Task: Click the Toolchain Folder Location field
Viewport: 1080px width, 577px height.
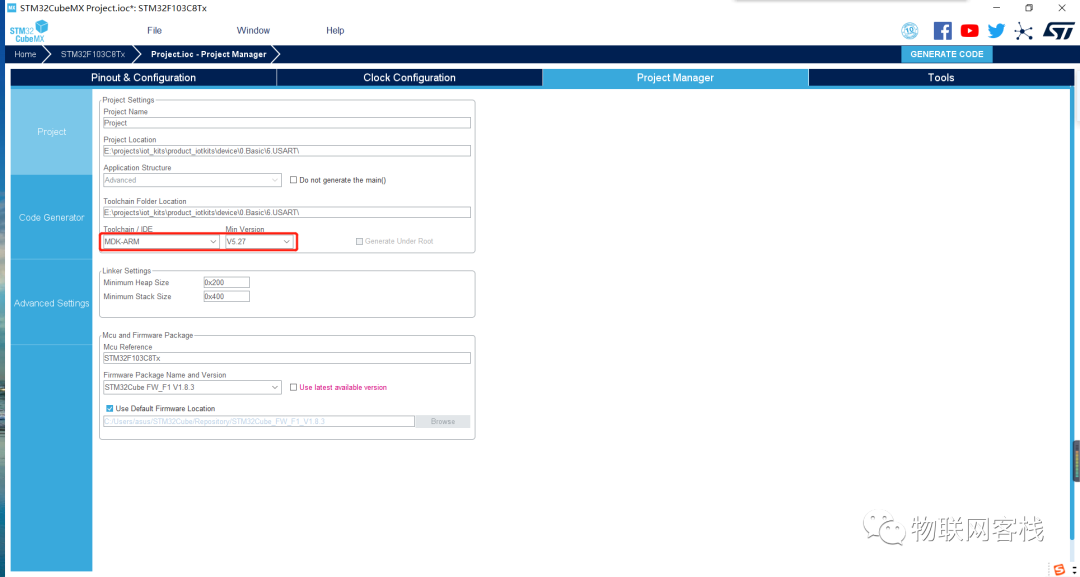Action: pyautogui.click(x=287, y=213)
